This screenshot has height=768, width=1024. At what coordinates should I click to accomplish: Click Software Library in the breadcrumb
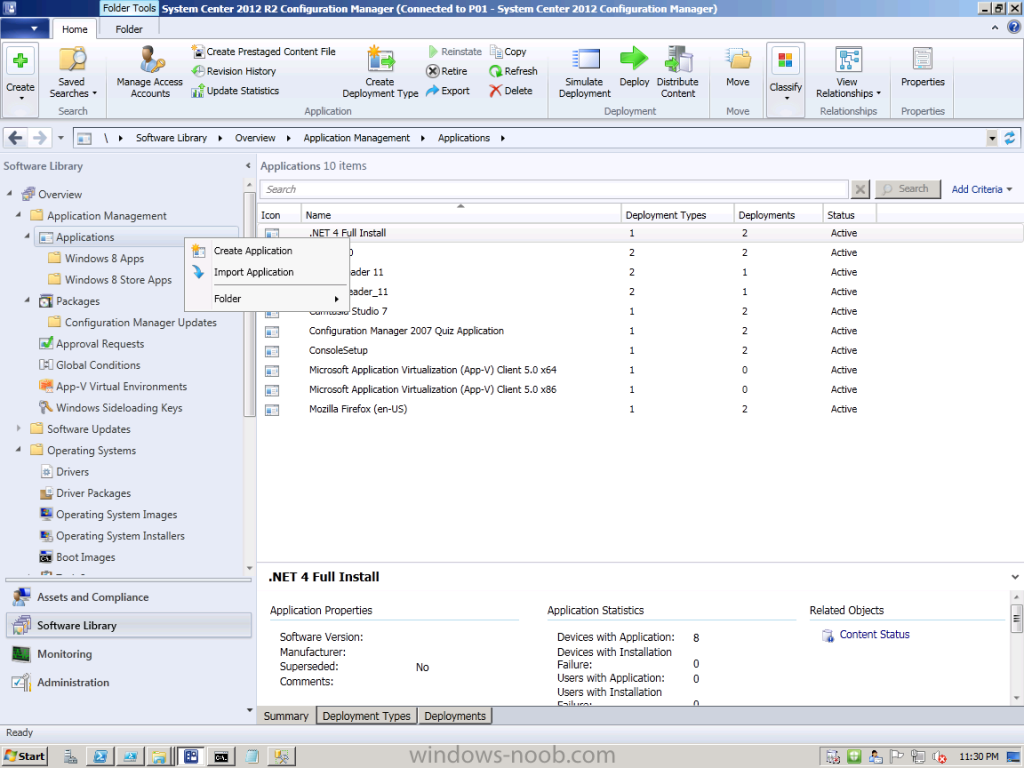(x=171, y=138)
